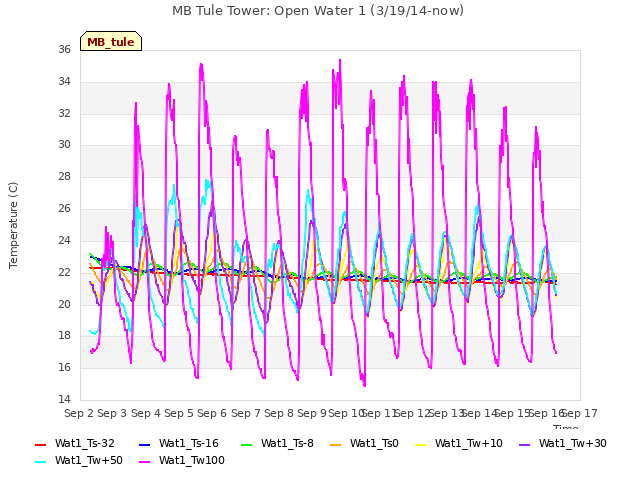640x480 pixels.
Task: Click the yellow Wat1_Tw+10 legend swatch
Action: 420,444
